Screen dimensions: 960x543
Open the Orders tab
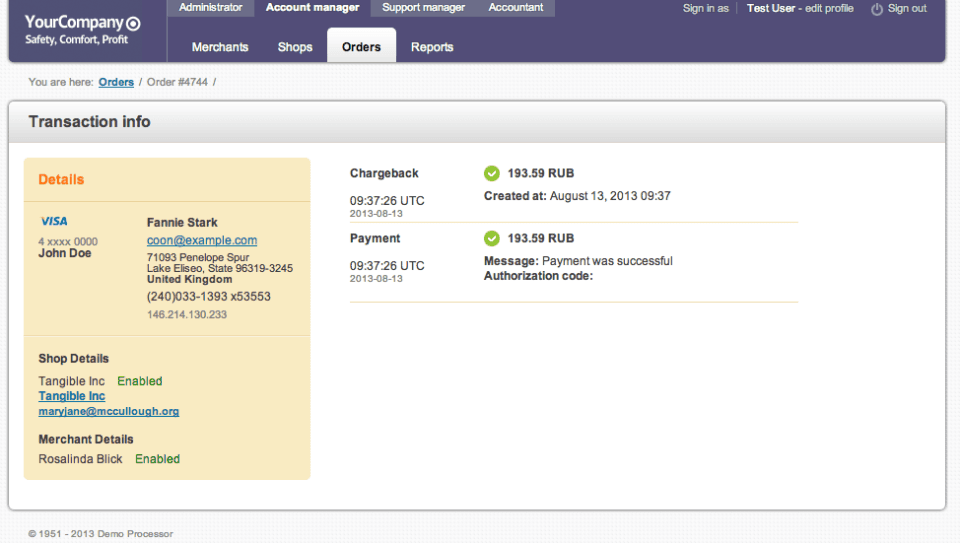tap(361, 47)
